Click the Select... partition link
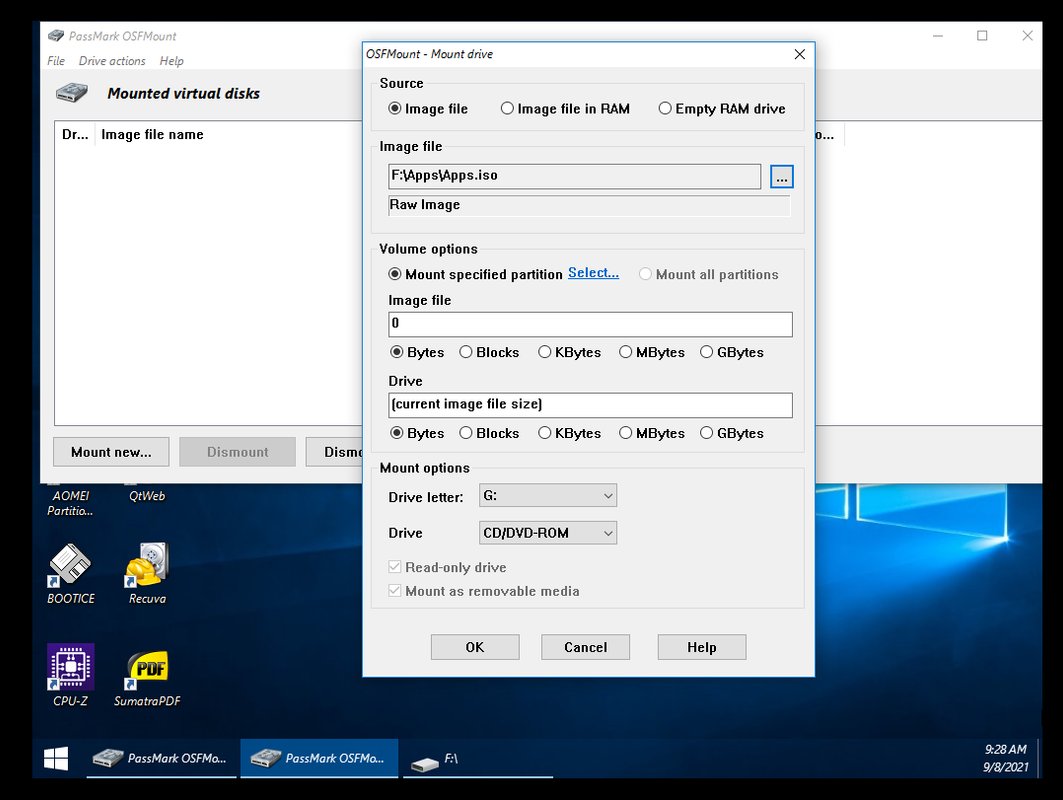 click(x=593, y=273)
